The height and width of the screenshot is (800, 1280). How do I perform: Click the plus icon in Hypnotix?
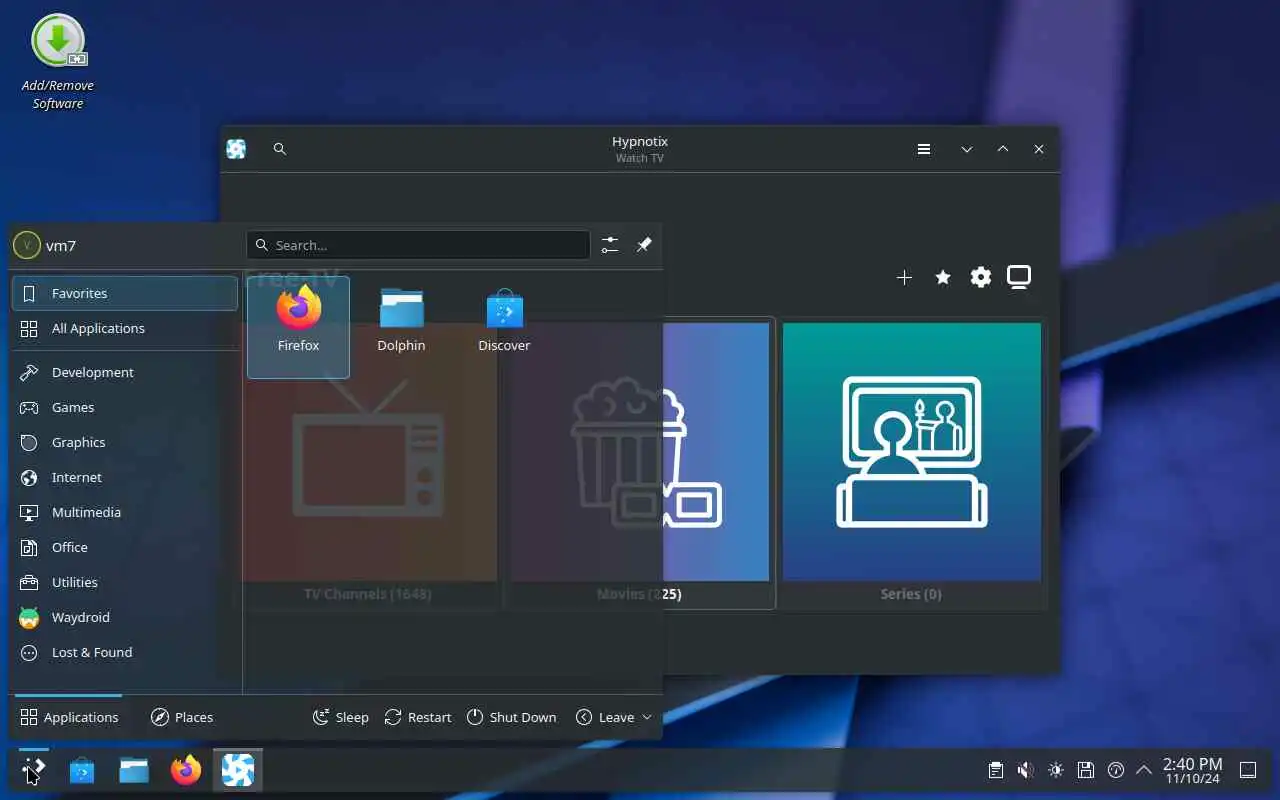[x=904, y=278]
